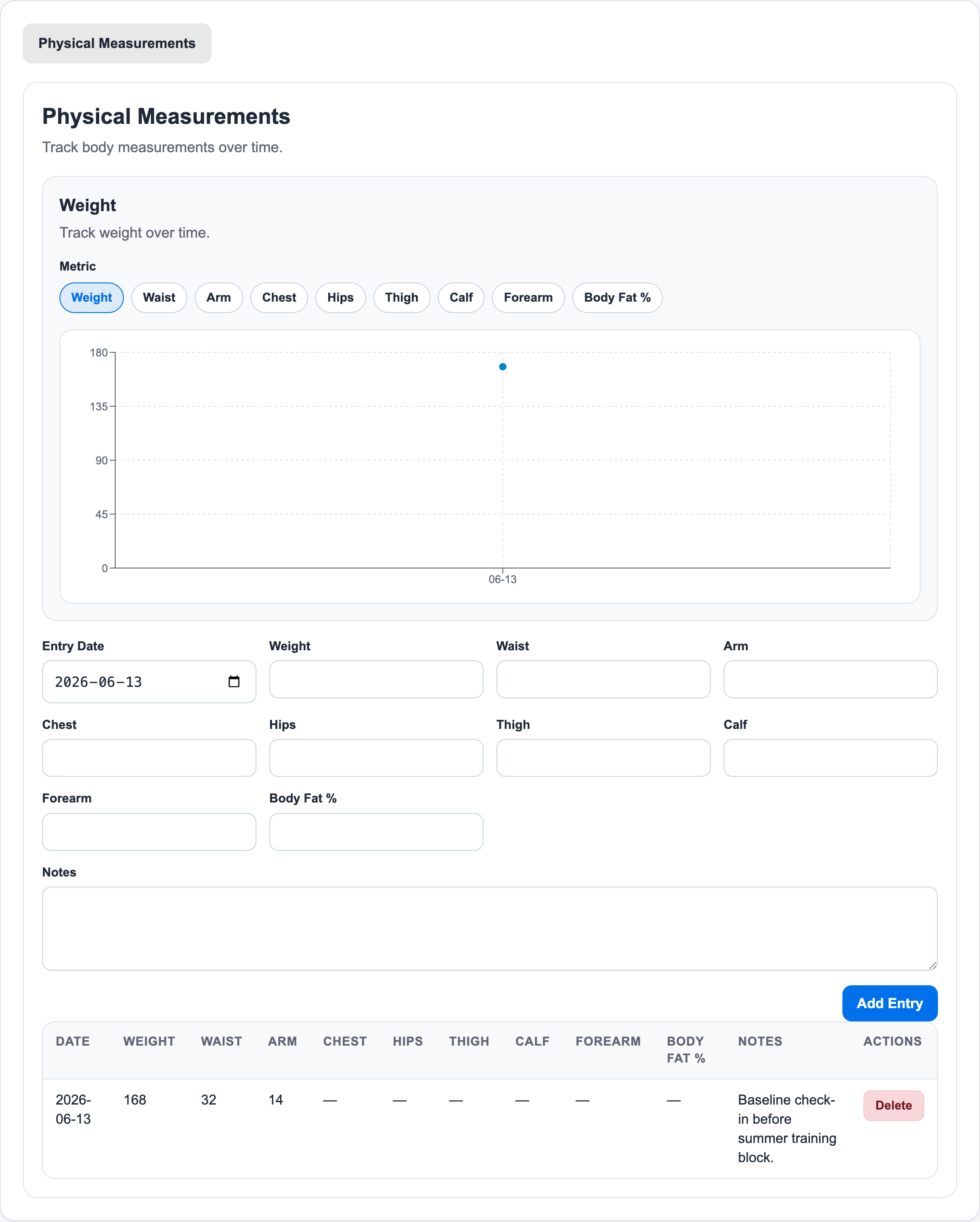Click the 180 y-axis label

[x=99, y=352]
